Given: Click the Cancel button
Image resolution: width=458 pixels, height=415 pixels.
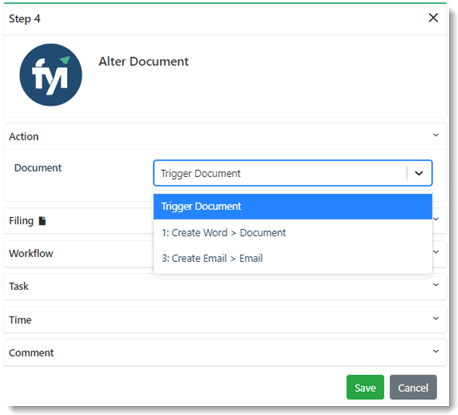Looking at the screenshot, I should [x=413, y=387].
